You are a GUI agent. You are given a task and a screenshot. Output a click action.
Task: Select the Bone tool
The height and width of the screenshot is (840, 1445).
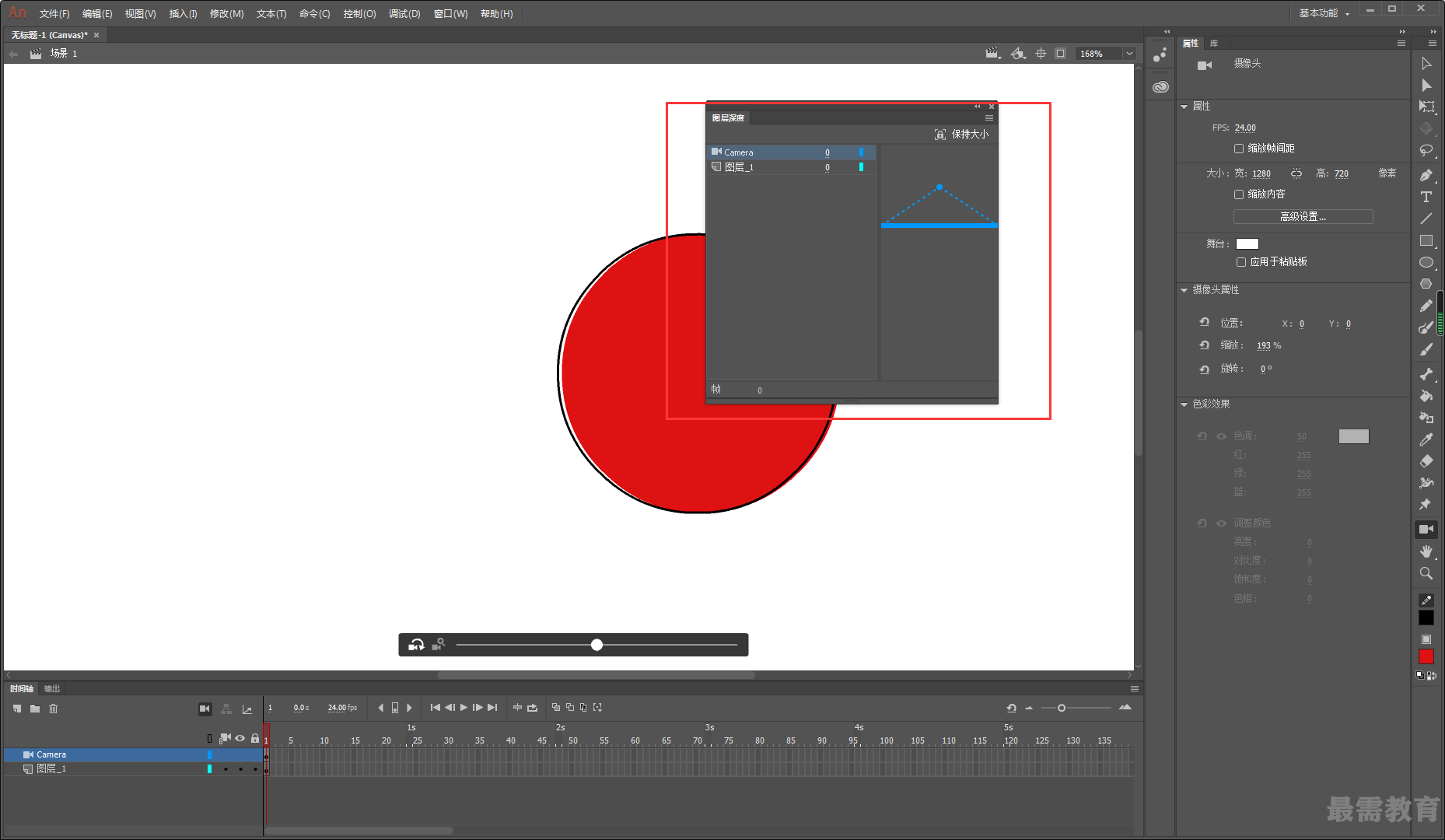click(x=1426, y=374)
